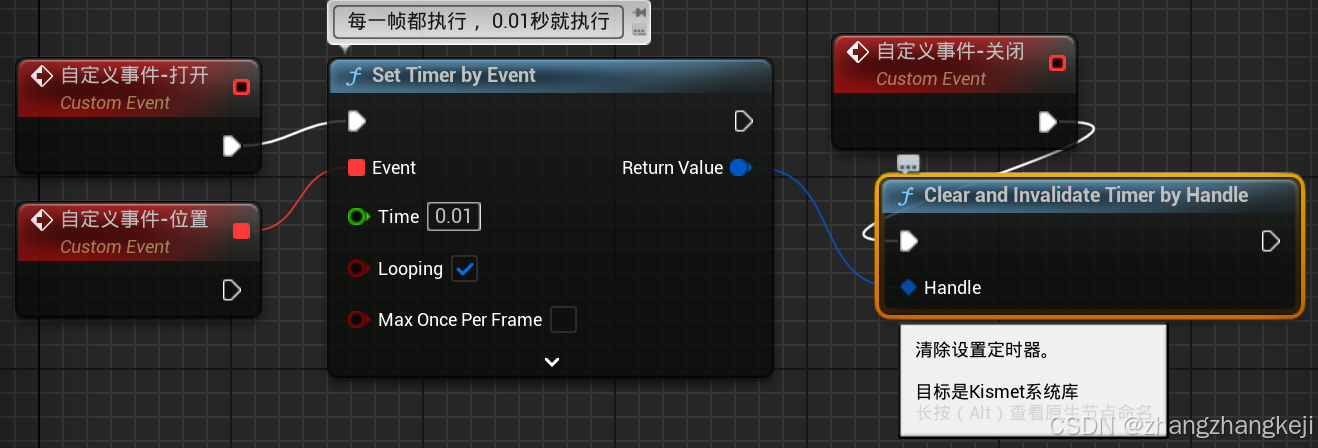Image resolution: width=1318 pixels, height=448 pixels.
Task: Click exec output pin of 自定义事件-打开
Action: (231, 146)
